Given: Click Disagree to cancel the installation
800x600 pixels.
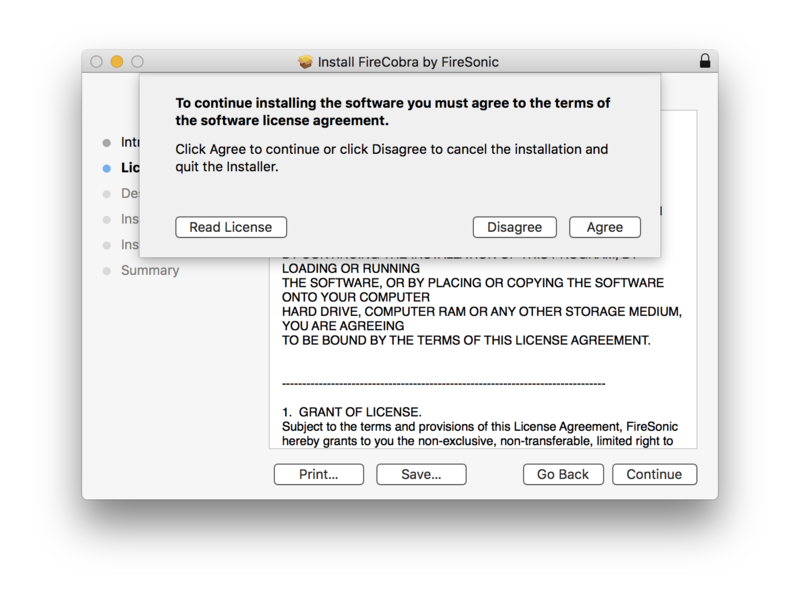Looking at the screenshot, I should tap(514, 227).
